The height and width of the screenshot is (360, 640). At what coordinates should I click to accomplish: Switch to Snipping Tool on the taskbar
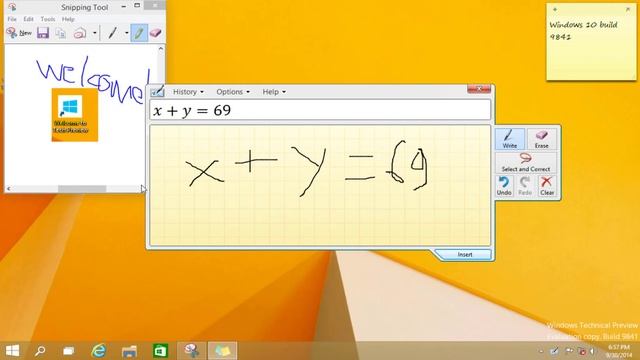(x=191, y=351)
